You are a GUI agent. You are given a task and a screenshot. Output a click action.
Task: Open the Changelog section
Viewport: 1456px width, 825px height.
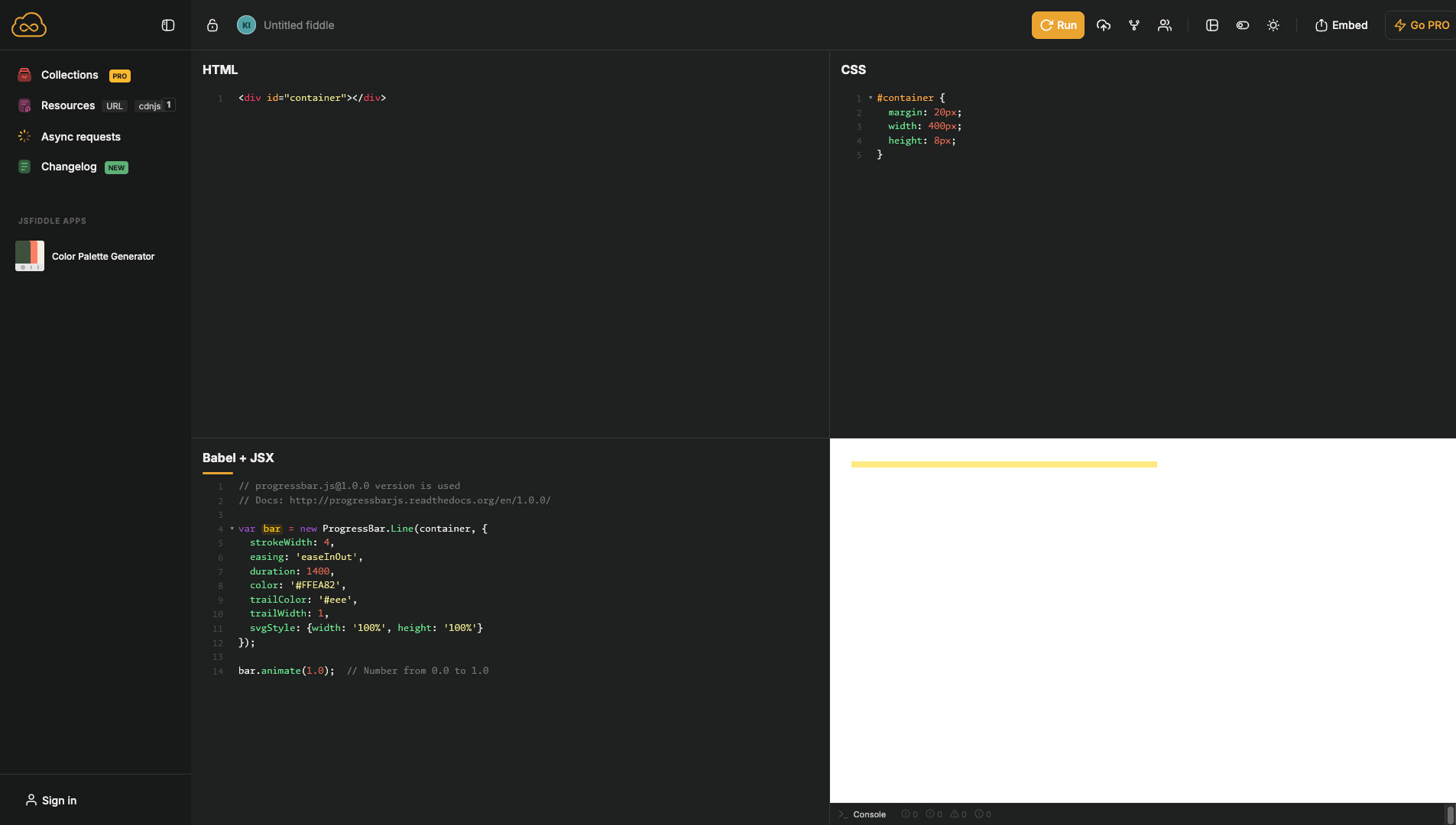[x=69, y=167]
